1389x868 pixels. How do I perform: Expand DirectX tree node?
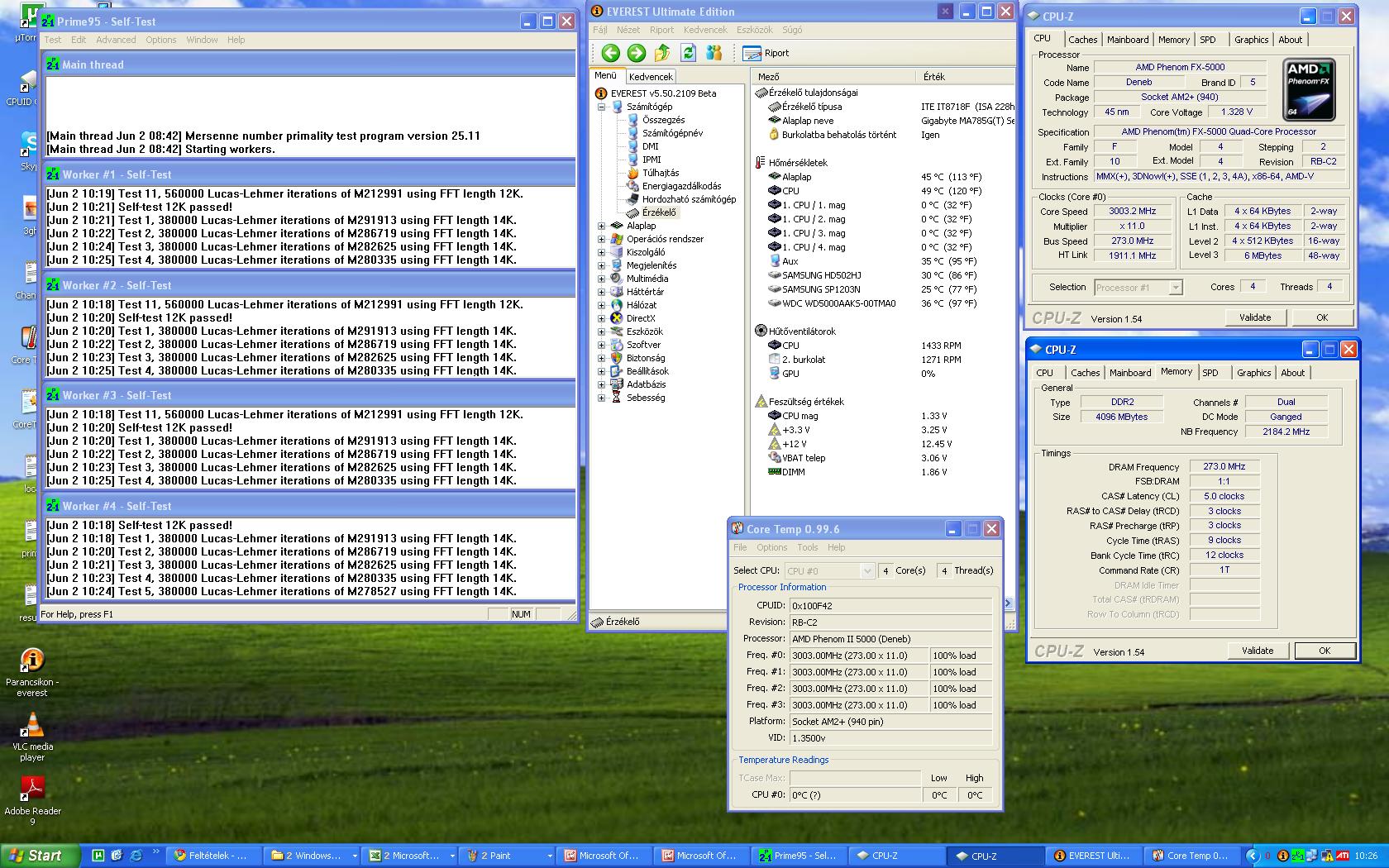pos(602,318)
